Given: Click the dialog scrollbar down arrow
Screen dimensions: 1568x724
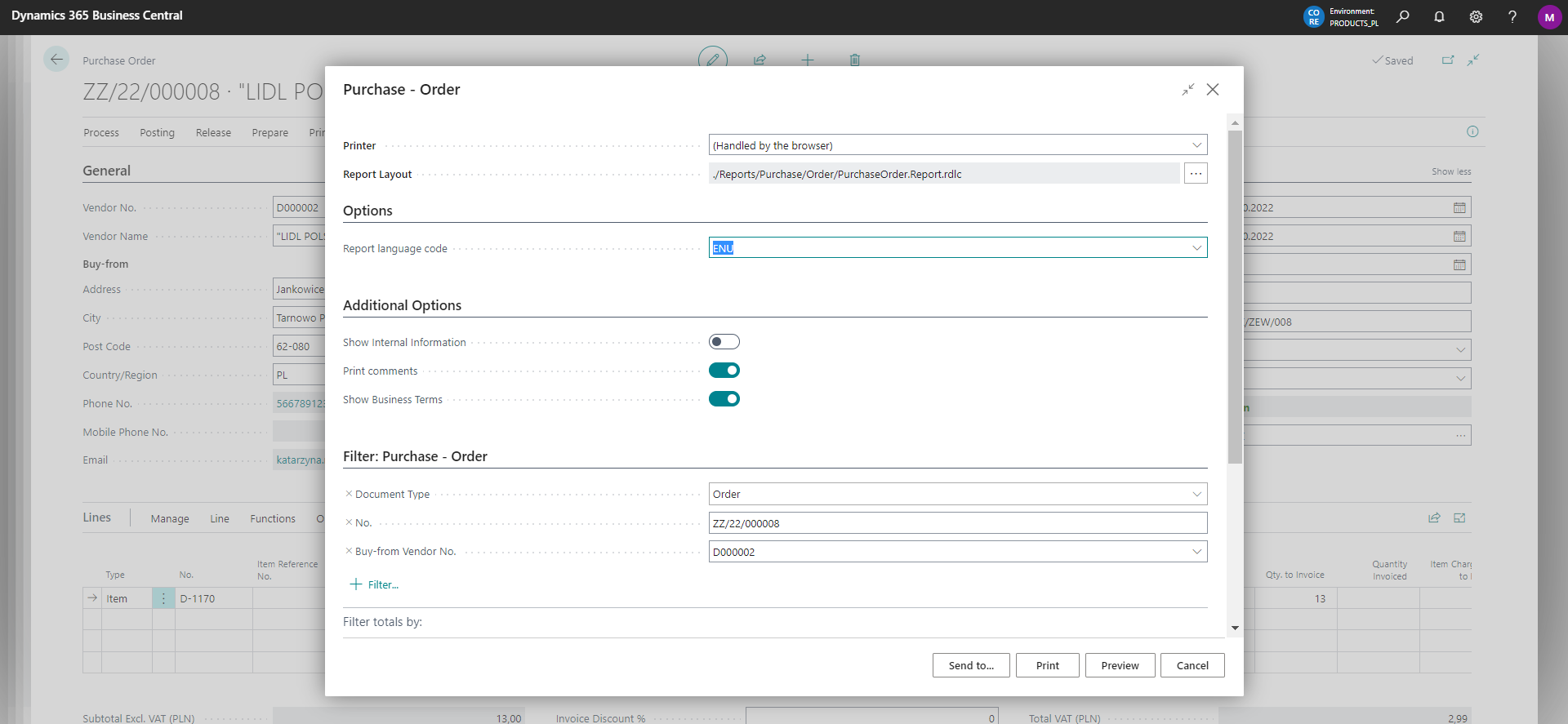Looking at the screenshot, I should (1235, 628).
